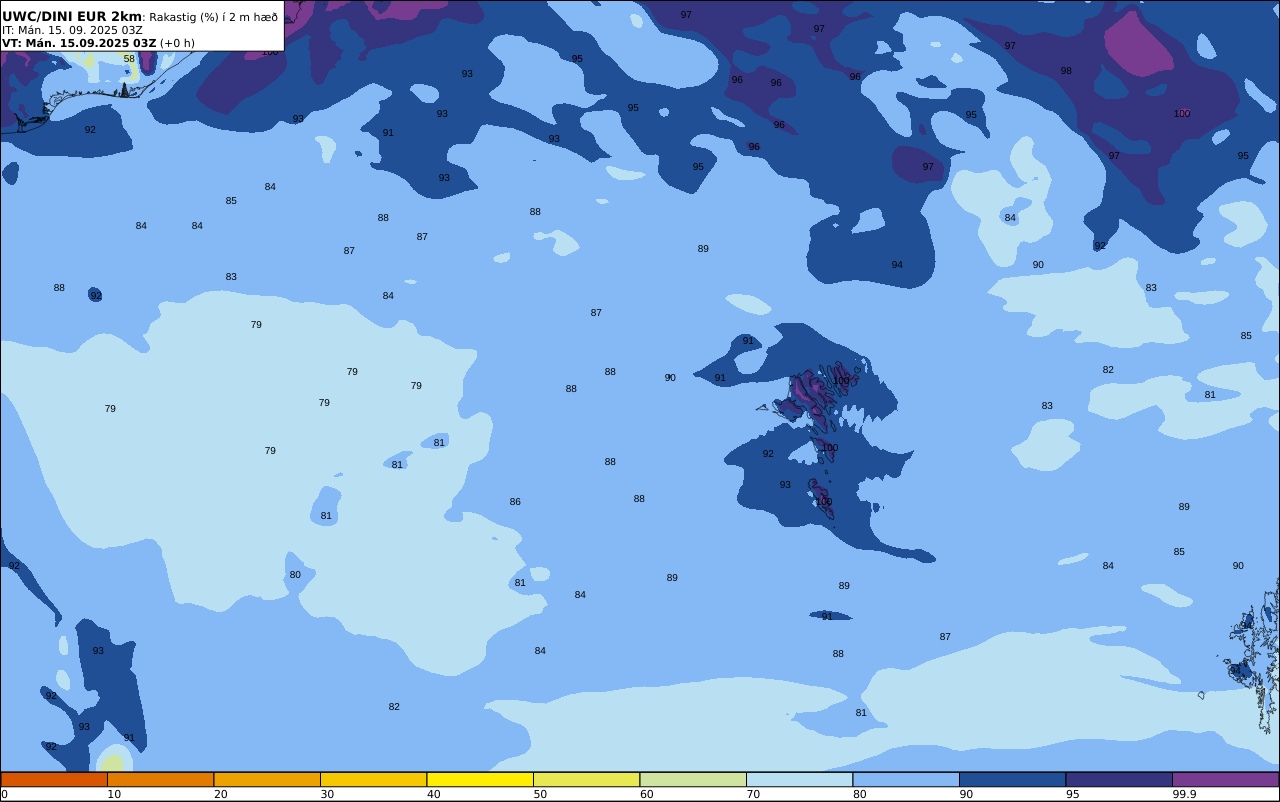Pick the 40–50 bright yellow legend swatch
Viewport: 1280px width, 802px height.
click(x=480, y=779)
